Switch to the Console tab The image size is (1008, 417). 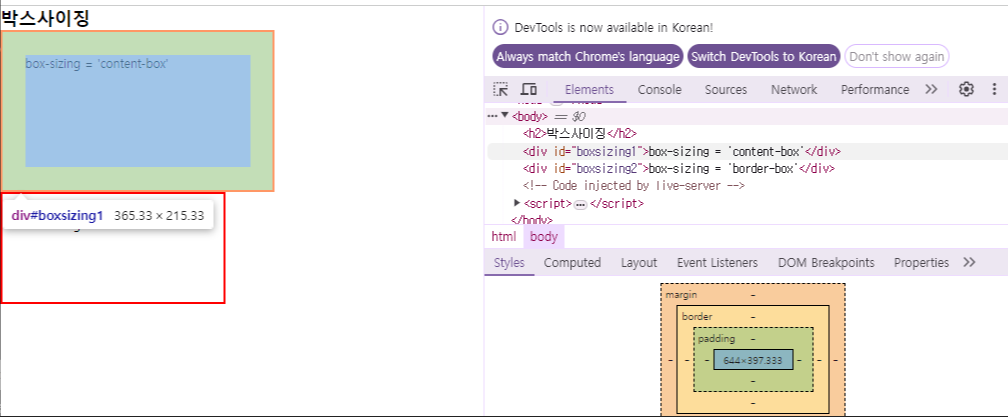660,89
